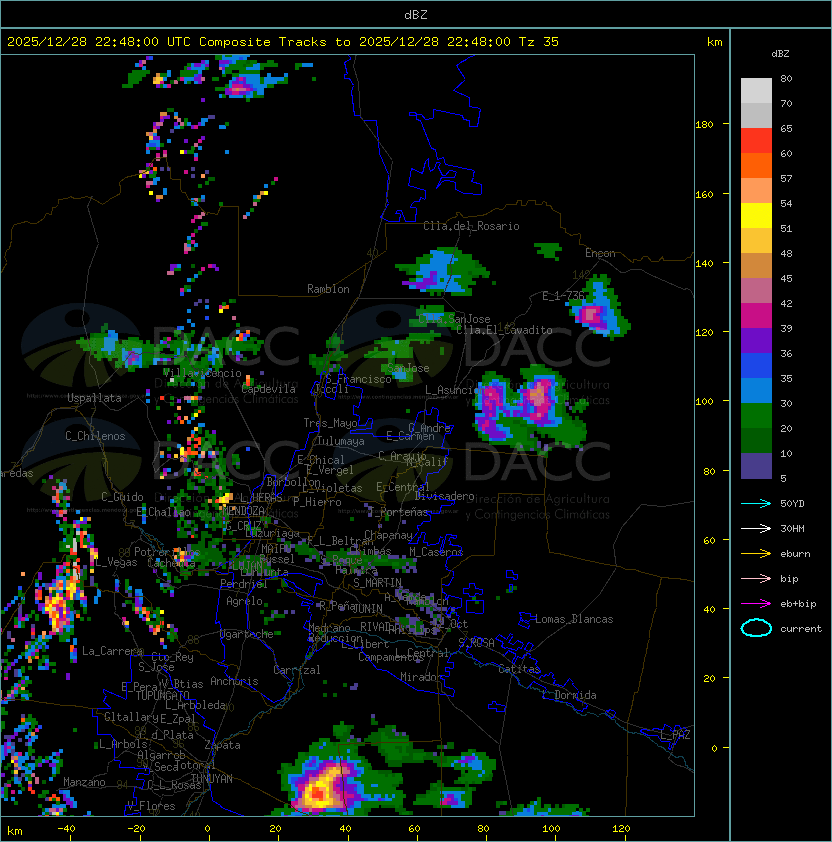This screenshot has width=832, height=842.
Task: Click the cyan current ellipse legend icon
Action: pyautogui.click(x=756, y=628)
